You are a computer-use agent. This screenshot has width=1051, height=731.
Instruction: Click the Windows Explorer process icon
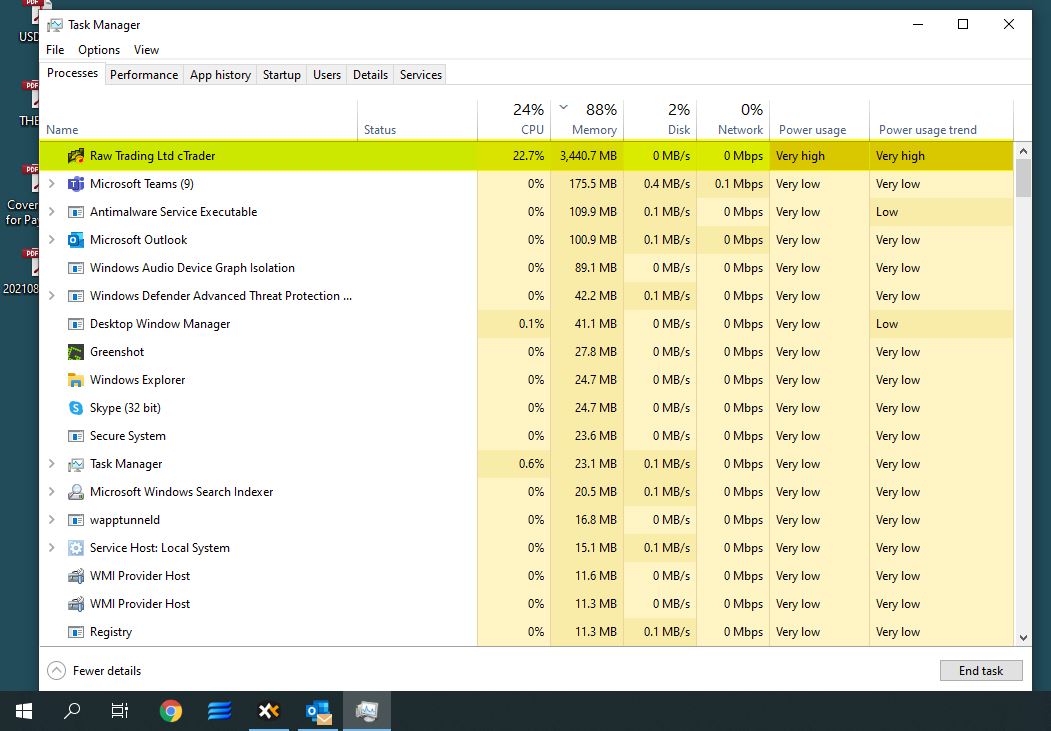click(76, 380)
